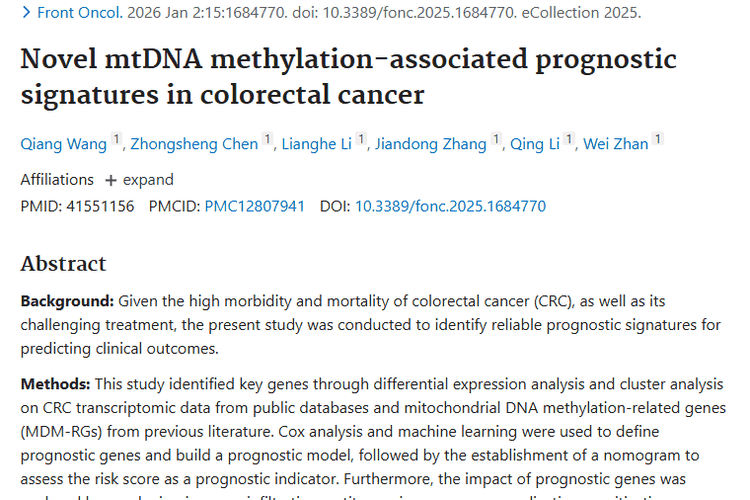Click affiliation superscript after Qiang Wang

tap(117, 140)
